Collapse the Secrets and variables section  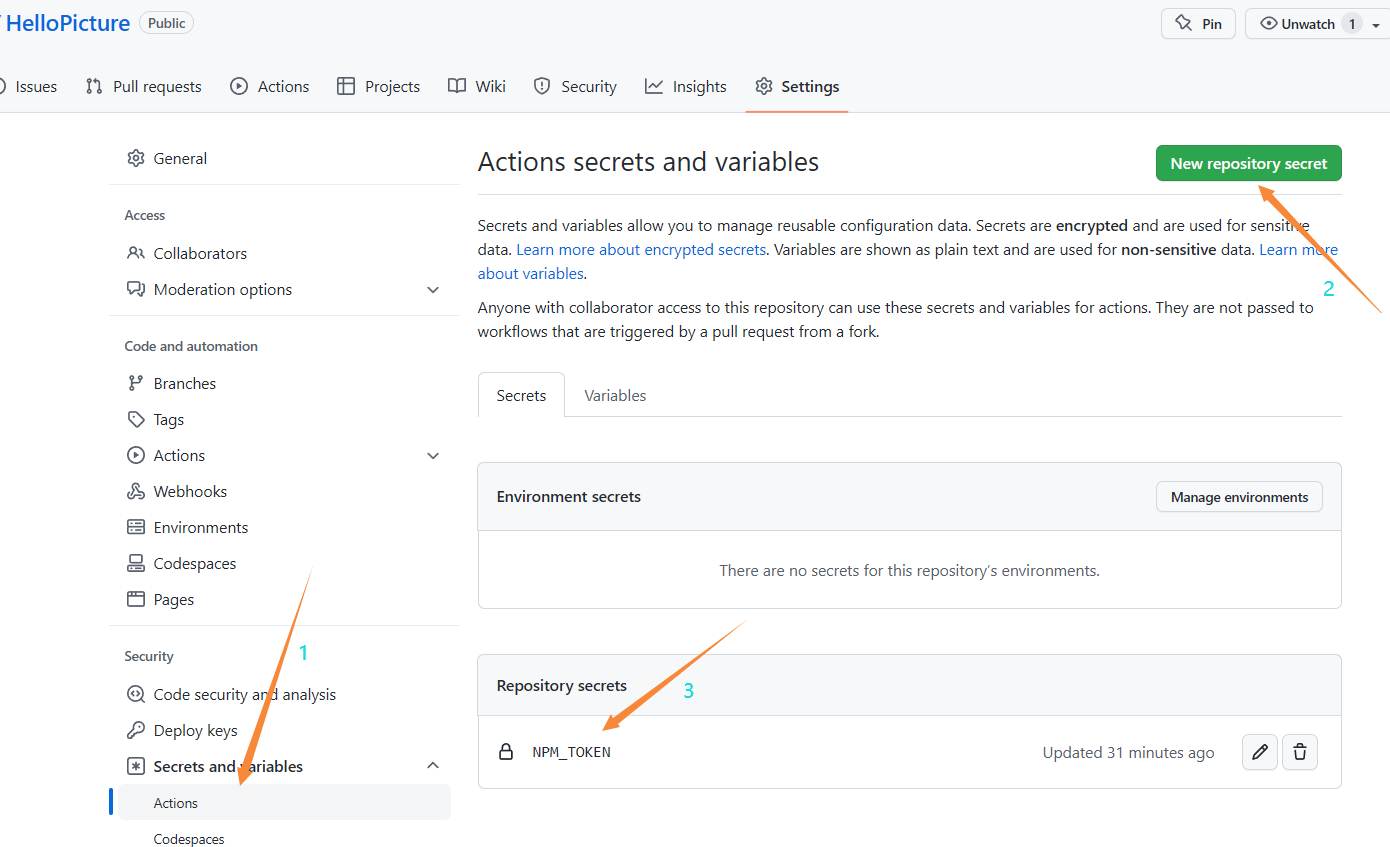coord(433,766)
